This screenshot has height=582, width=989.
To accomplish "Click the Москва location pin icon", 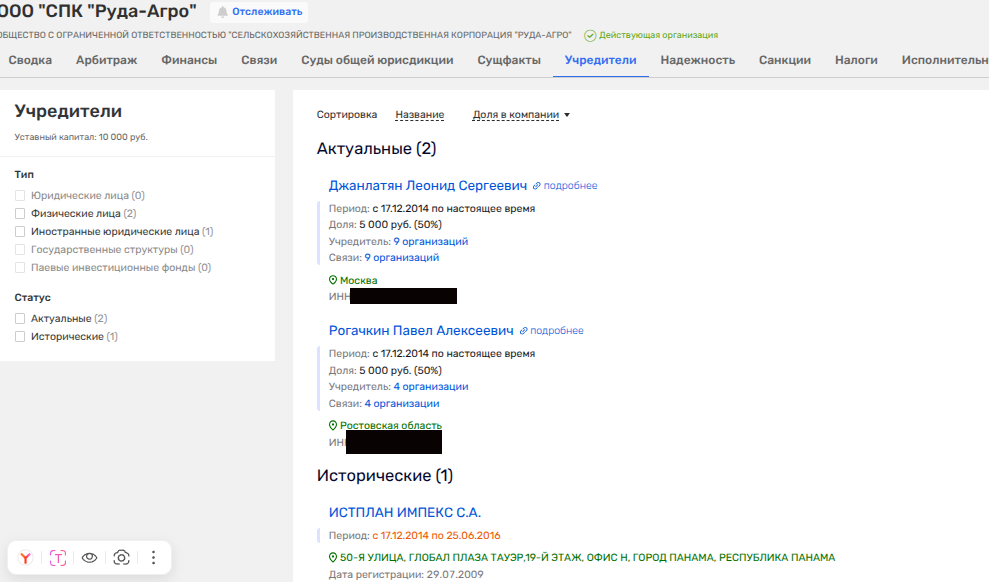I will 333,281.
